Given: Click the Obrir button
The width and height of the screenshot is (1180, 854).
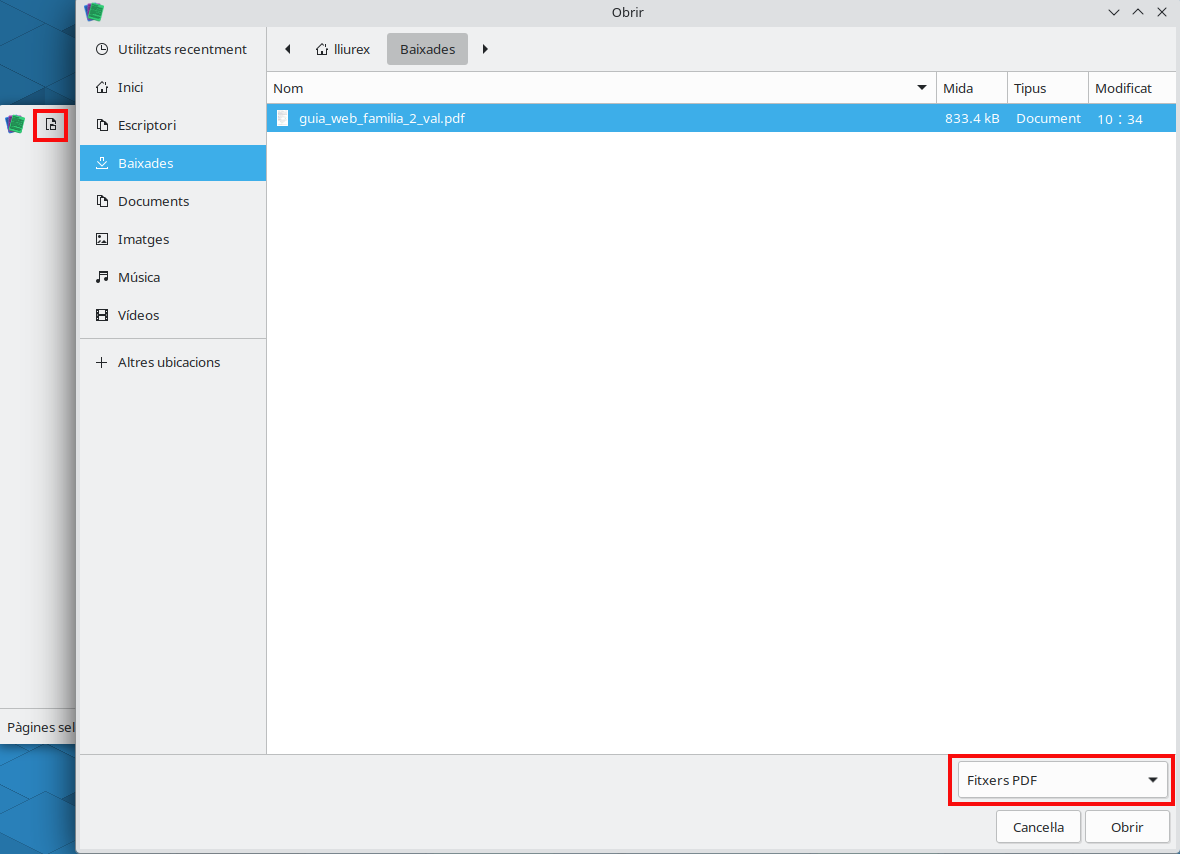Looking at the screenshot, I should [1127, 827].
